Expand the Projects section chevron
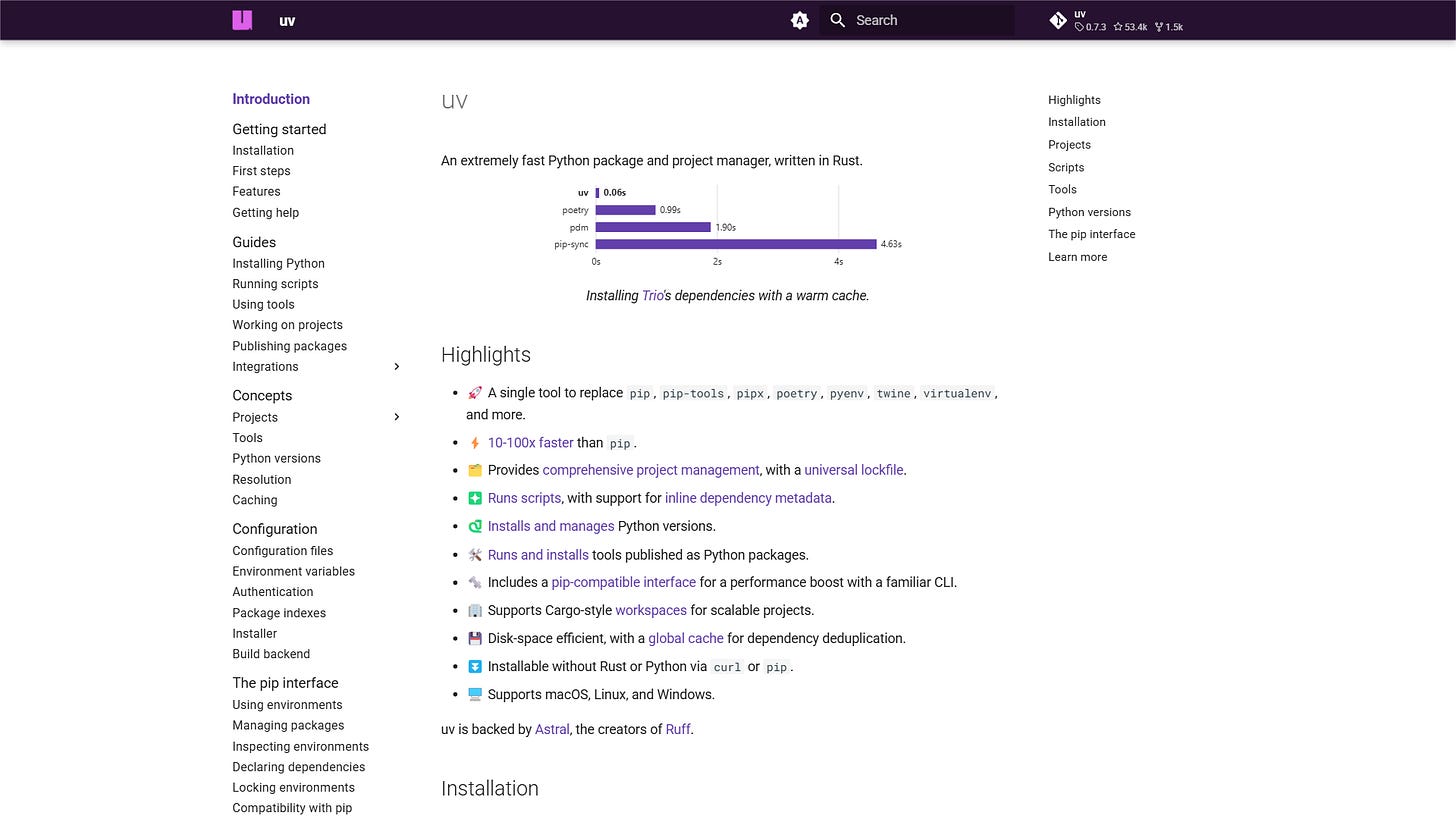1456x819 pixels. click(396, 417)
